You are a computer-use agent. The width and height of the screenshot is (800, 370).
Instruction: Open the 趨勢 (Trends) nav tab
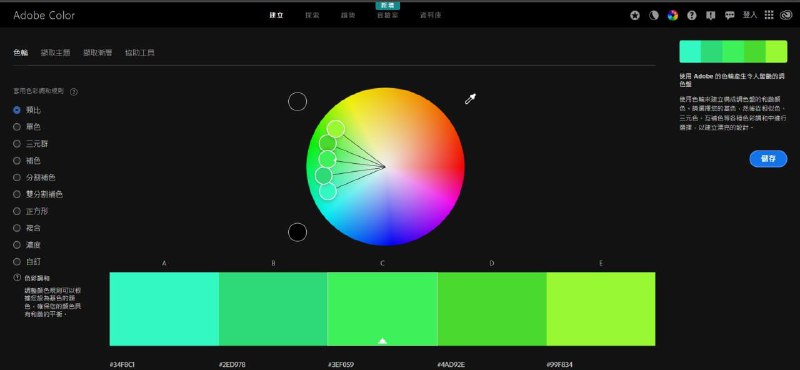click(348, 15)
